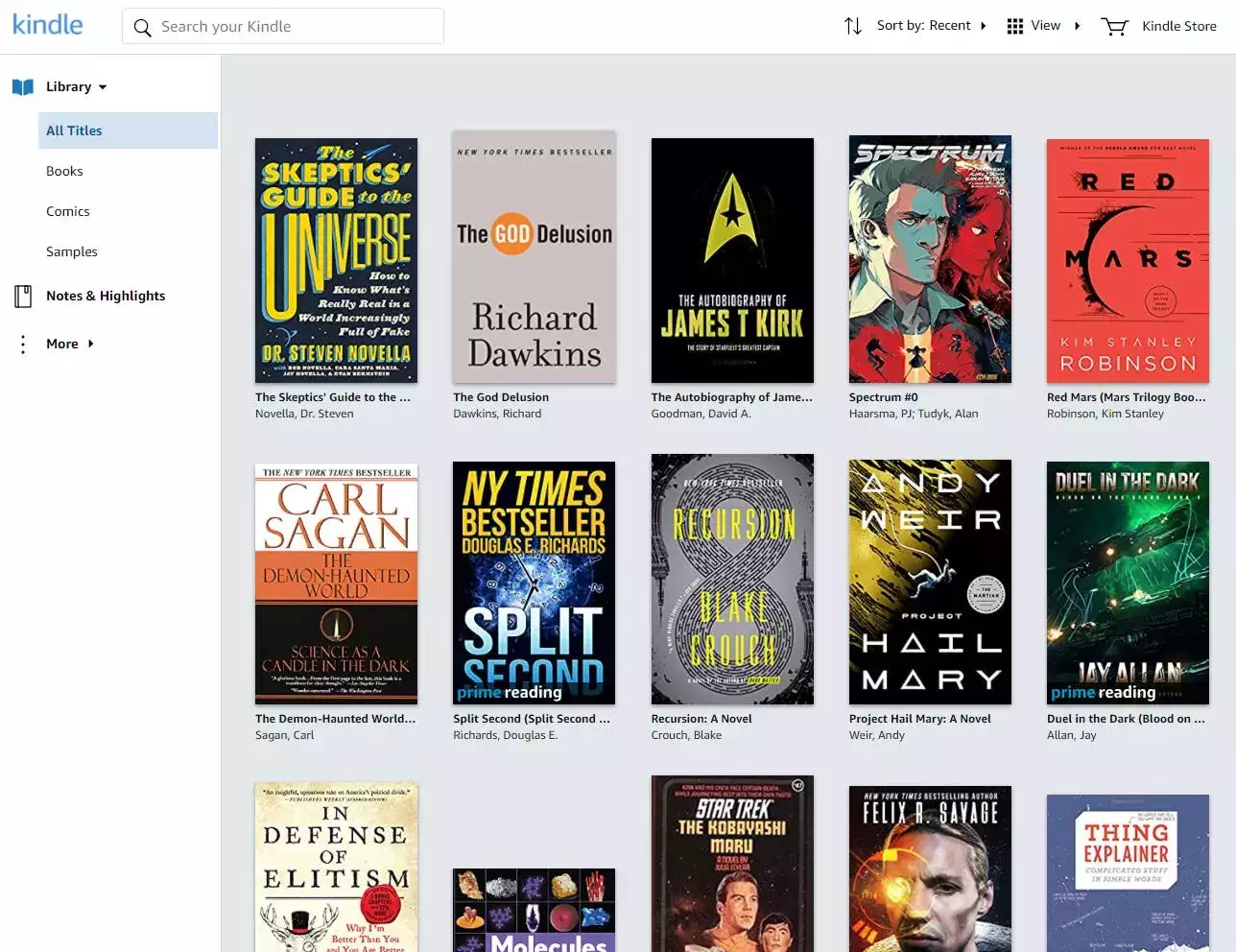Open the Felix R. Savage book cover
Viewport: 1236px width, 952px height.
coord(930,869)
